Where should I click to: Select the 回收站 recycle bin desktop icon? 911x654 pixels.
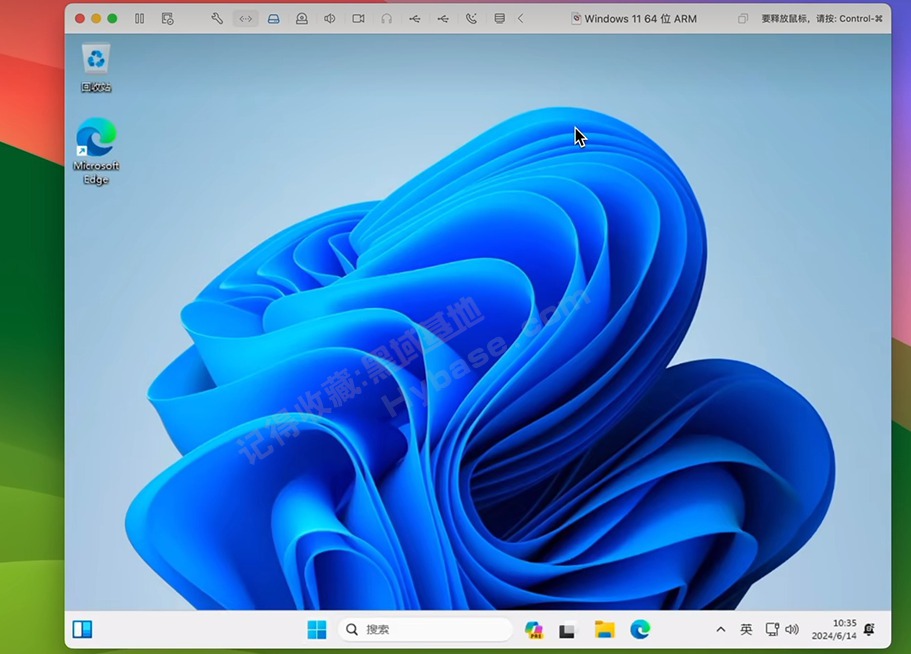pyautogui.click(x=96, y=68)
